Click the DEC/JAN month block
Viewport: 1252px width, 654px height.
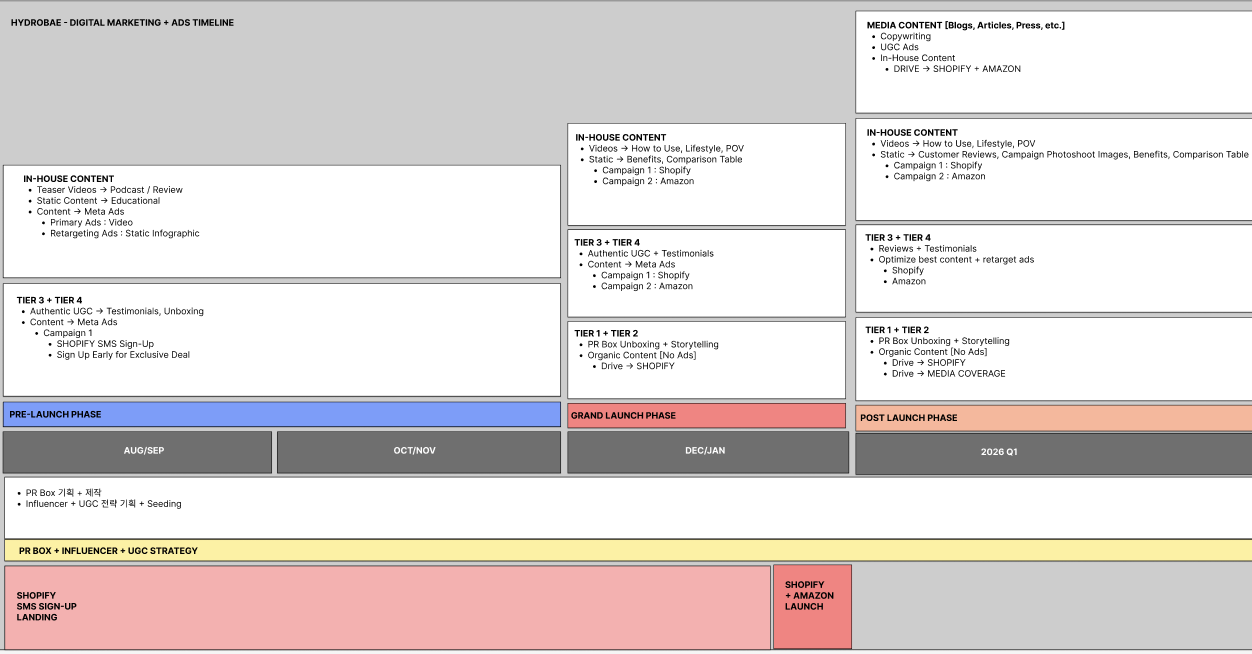(x=706, y=451)
